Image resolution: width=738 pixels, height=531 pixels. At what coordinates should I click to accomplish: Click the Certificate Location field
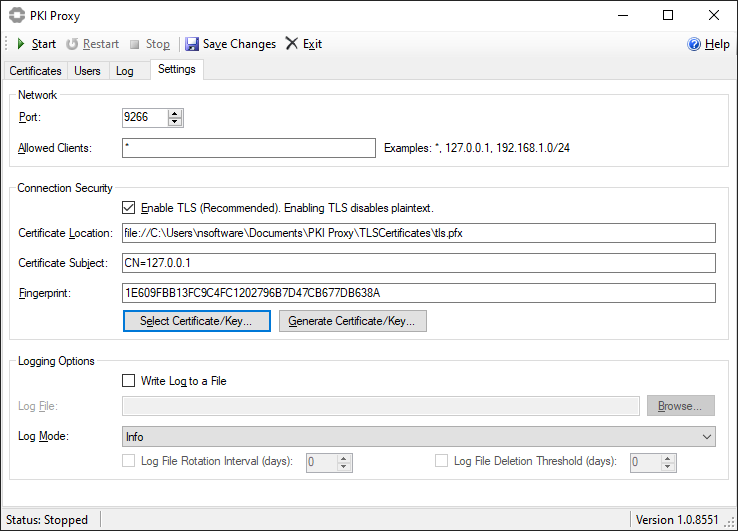tap(419, 233)
